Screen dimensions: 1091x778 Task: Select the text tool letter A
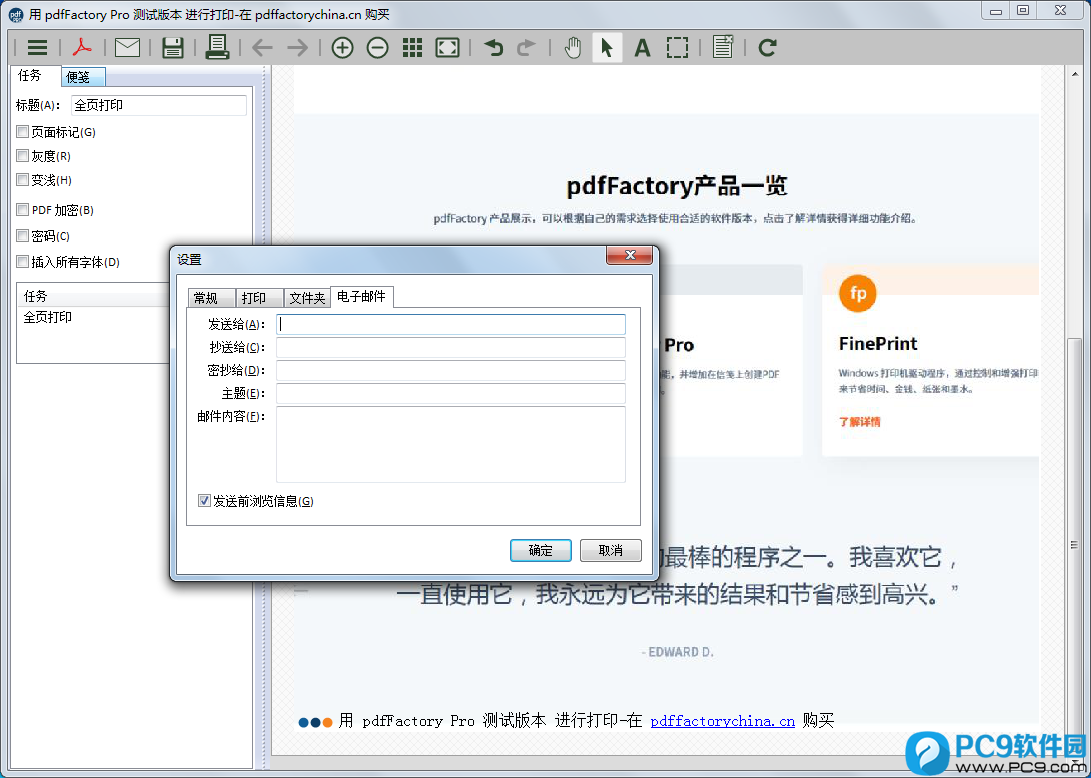coord(642,47)
